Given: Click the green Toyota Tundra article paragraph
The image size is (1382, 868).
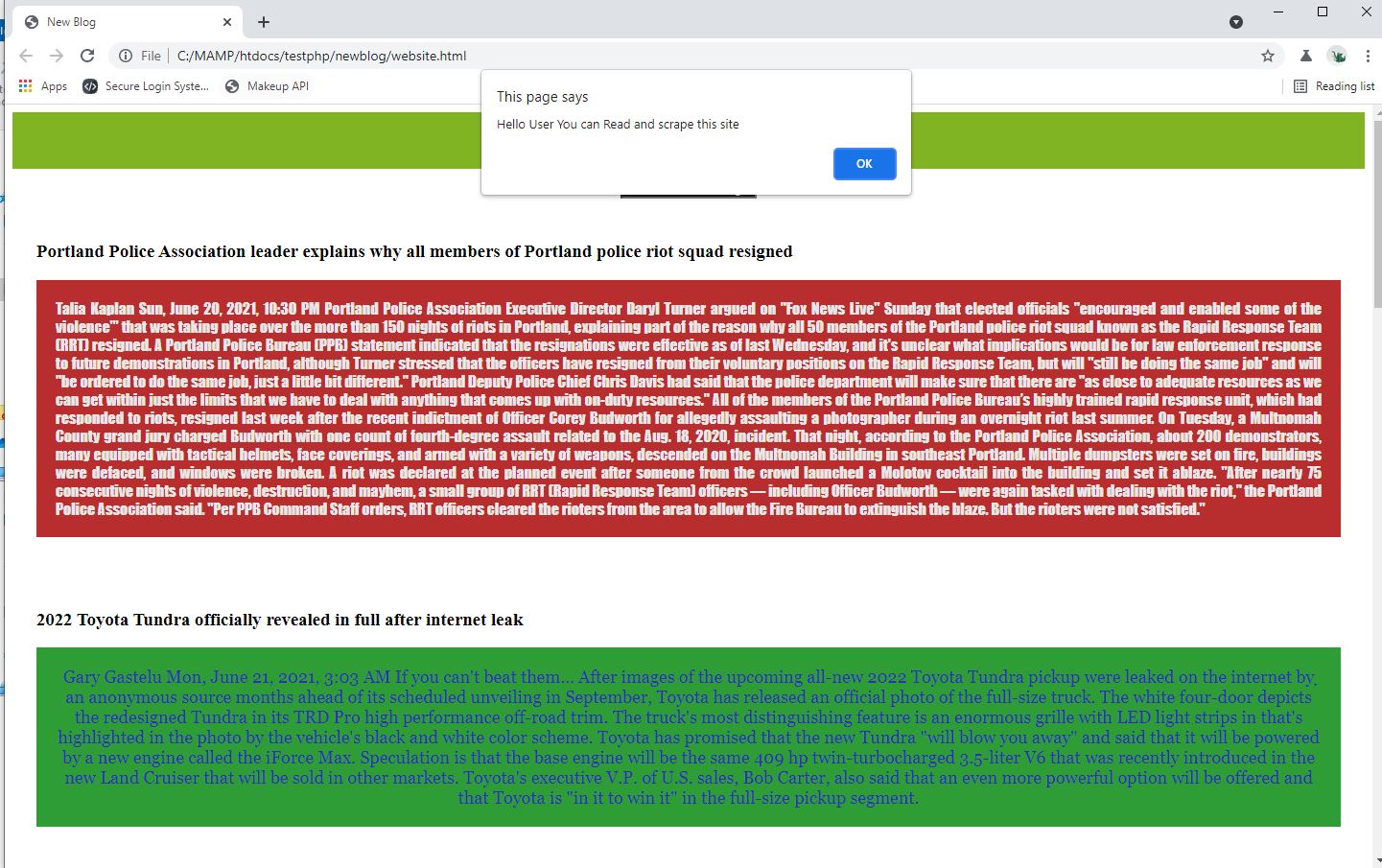Looking at the screenshot, I should point(689,737).
